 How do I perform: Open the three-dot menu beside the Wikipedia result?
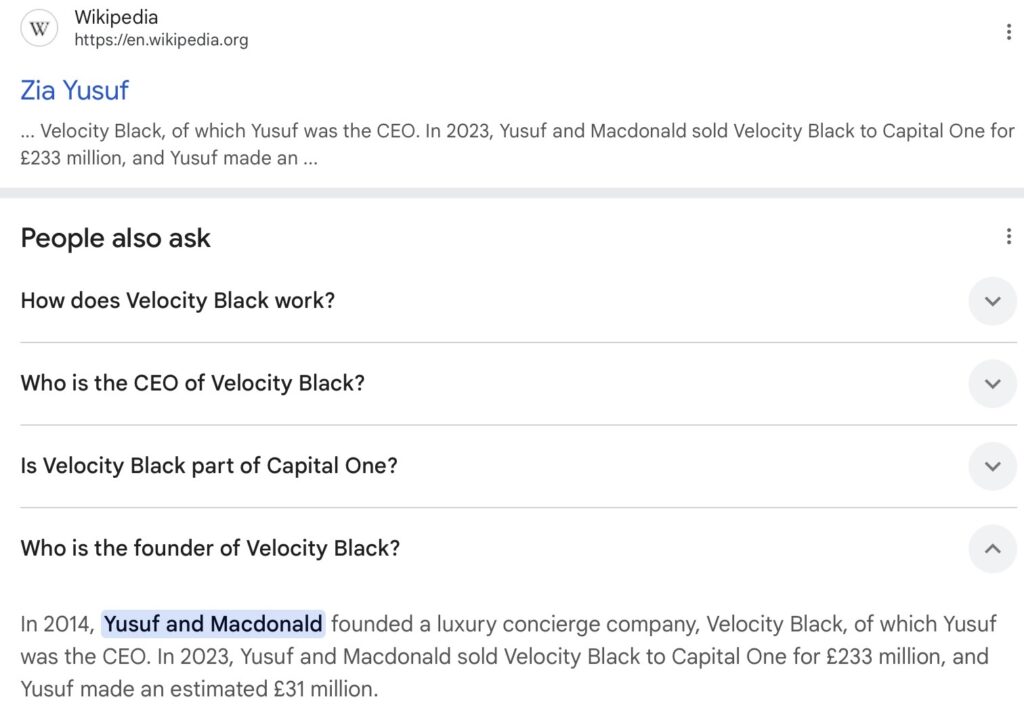1008,32
